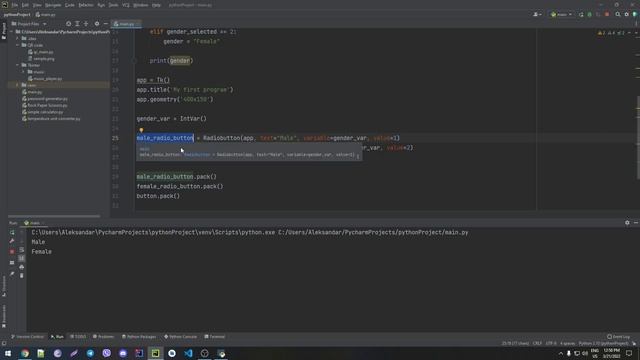
Task: Collapse the project root folder node
Action: point(11,32)
